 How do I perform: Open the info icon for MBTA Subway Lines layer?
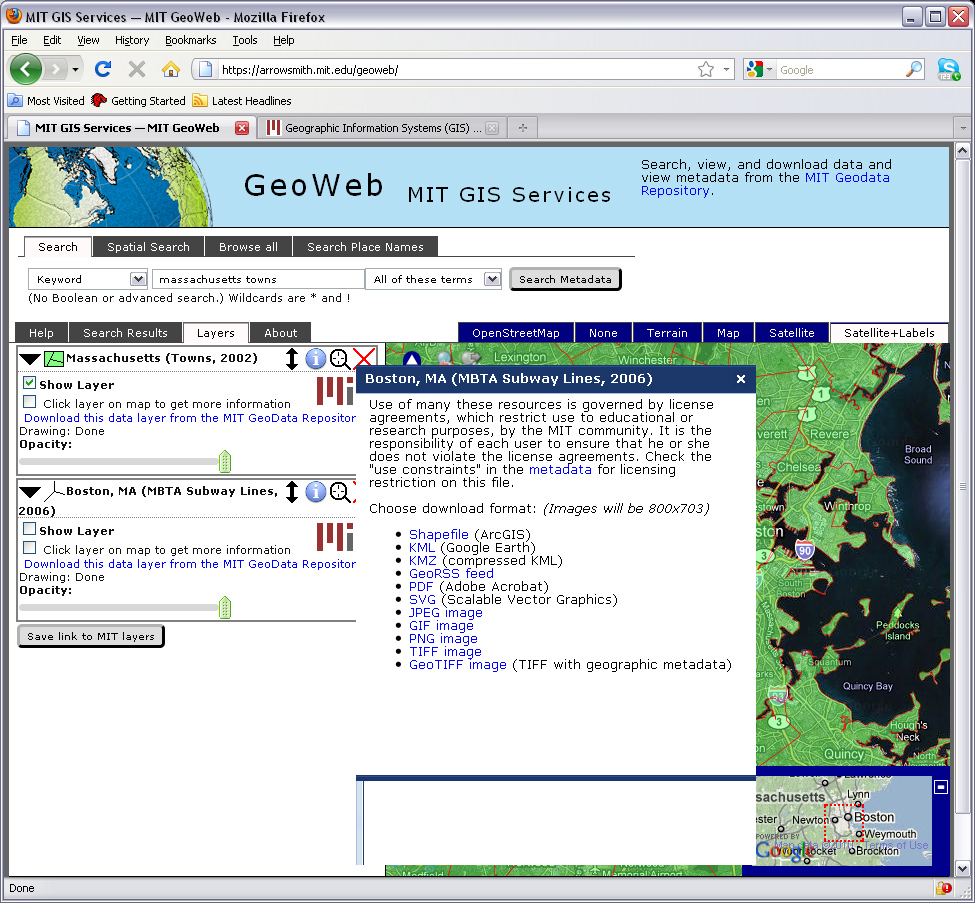point(316,491)
